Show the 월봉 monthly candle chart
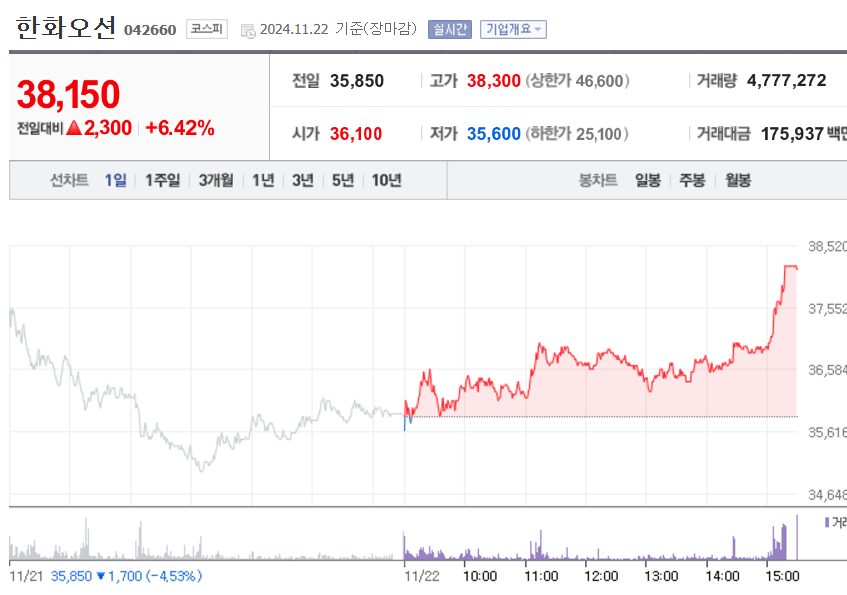This screenshot has width=847, height=595. point(738,180)
